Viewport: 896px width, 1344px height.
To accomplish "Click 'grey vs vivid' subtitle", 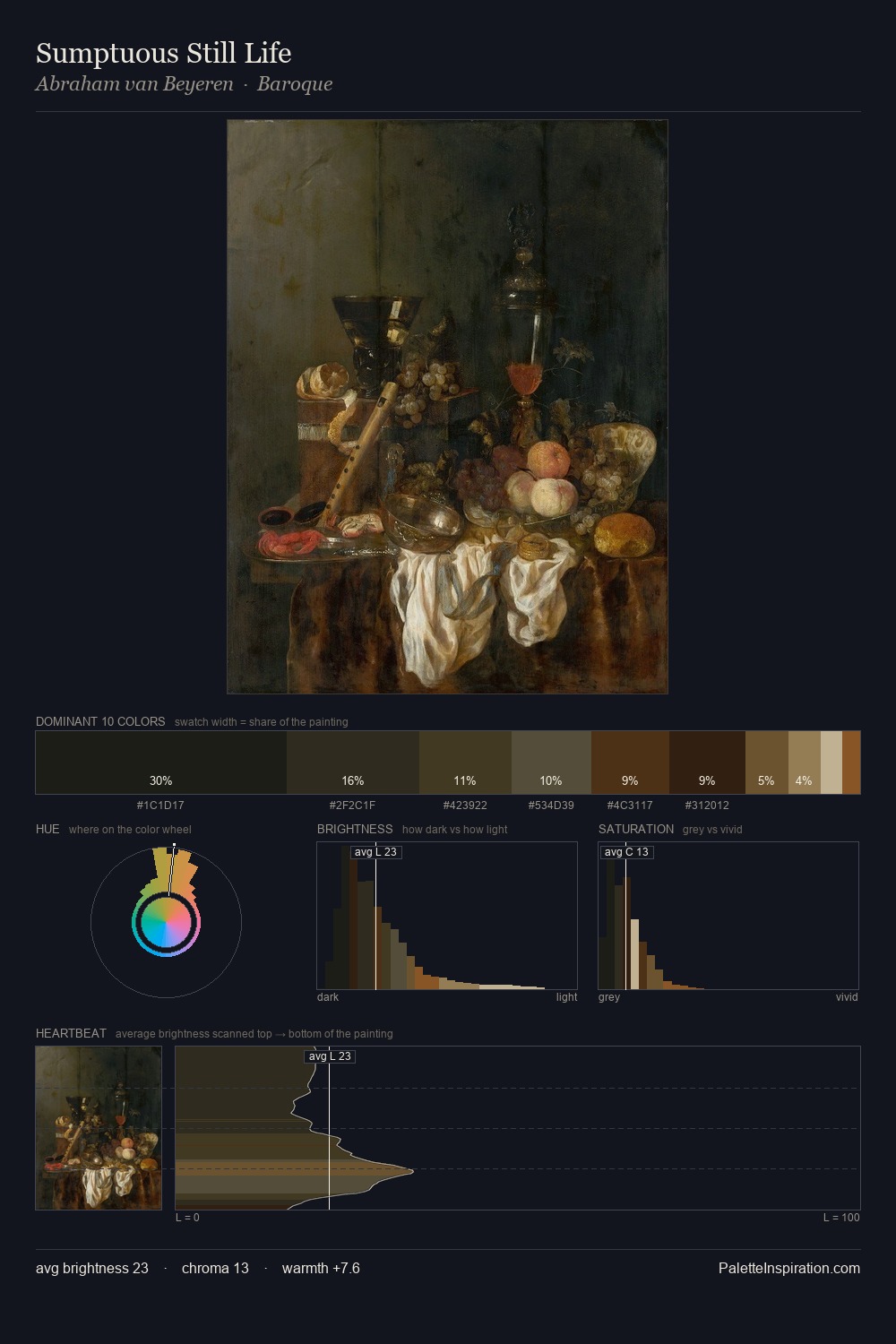I will [x=712, y=830].
